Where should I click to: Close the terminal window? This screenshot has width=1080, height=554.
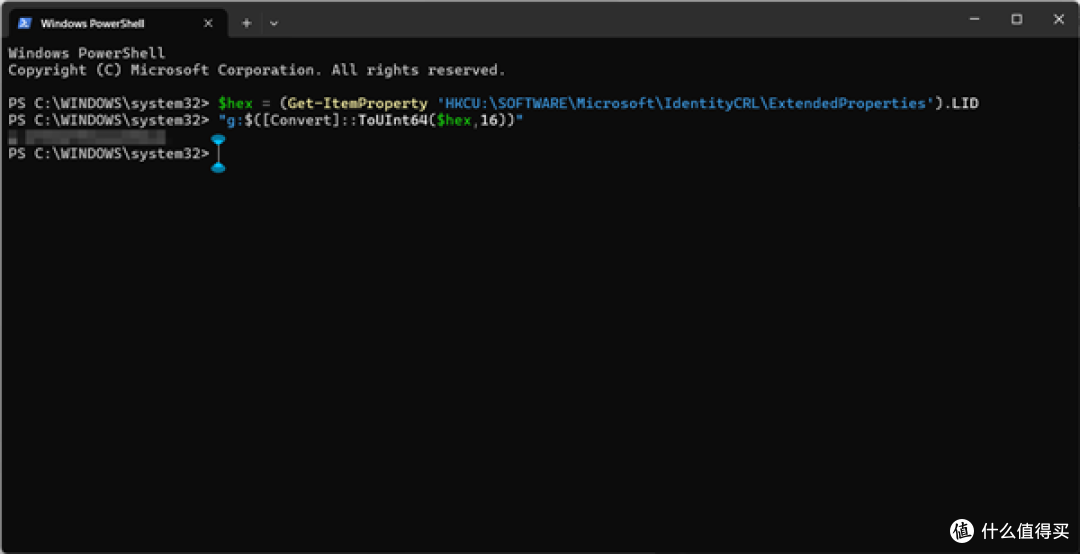pyautogui.click(x=1059, y=19)
